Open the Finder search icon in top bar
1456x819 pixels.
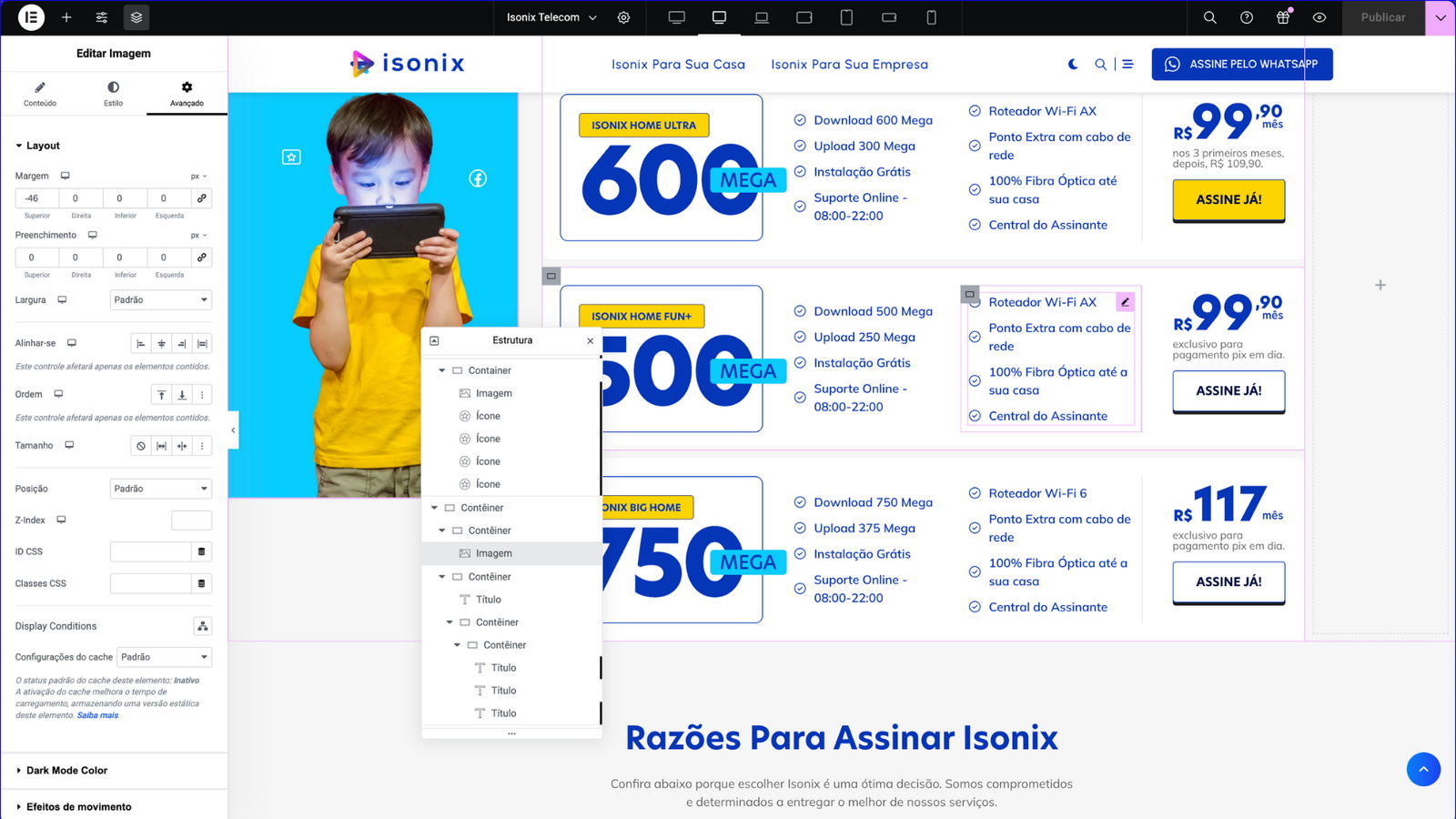pos(1209,17)
